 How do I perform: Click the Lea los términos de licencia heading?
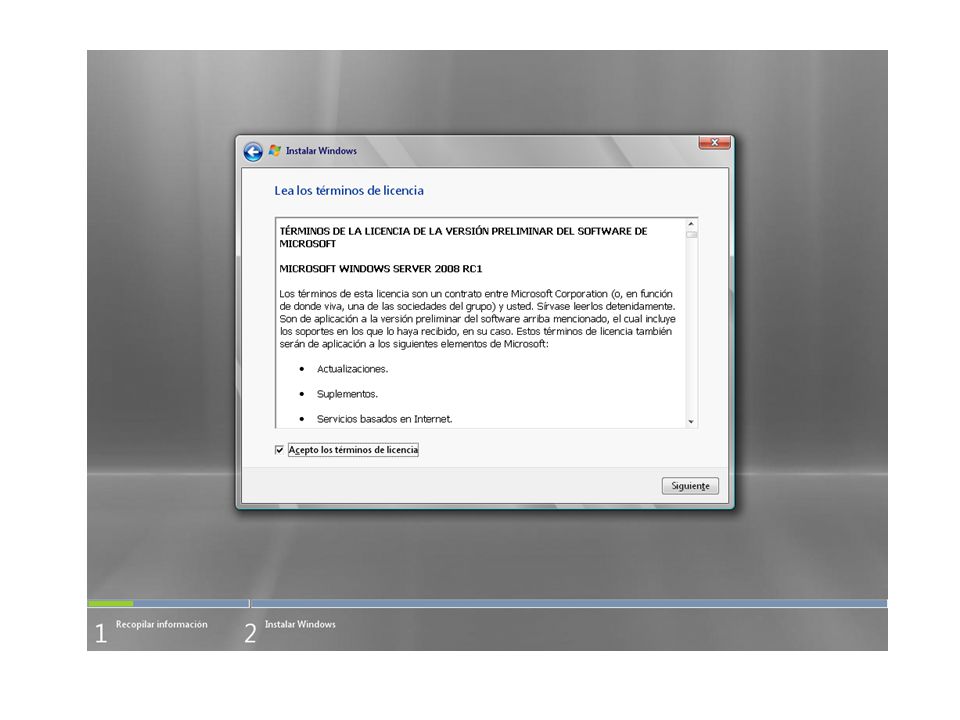(349, 190)
